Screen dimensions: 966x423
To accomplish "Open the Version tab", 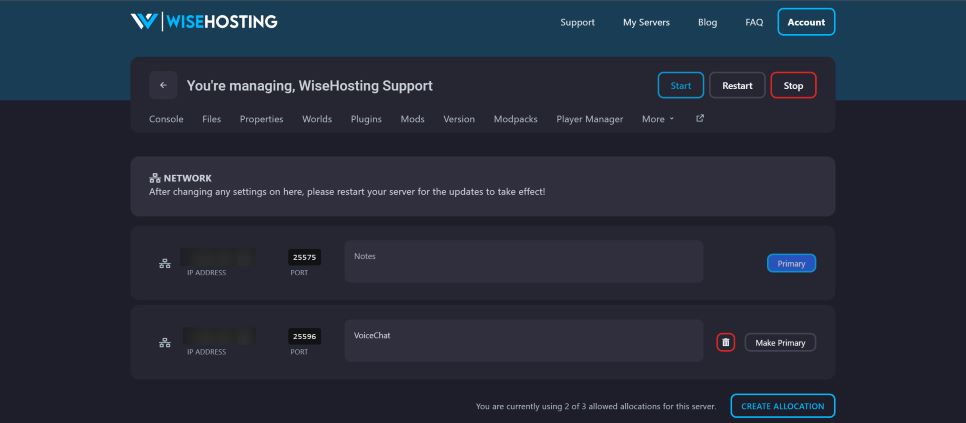I will pyautogui.click(x=459, y=119).
